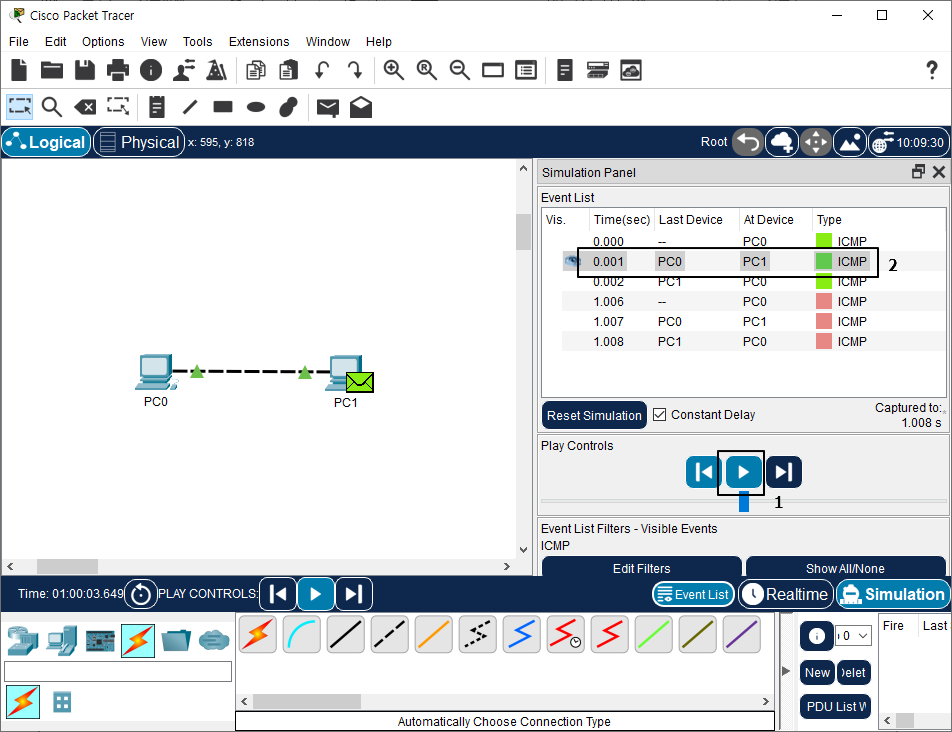Play the simulation in the Simulation Panel

[743, 472]
